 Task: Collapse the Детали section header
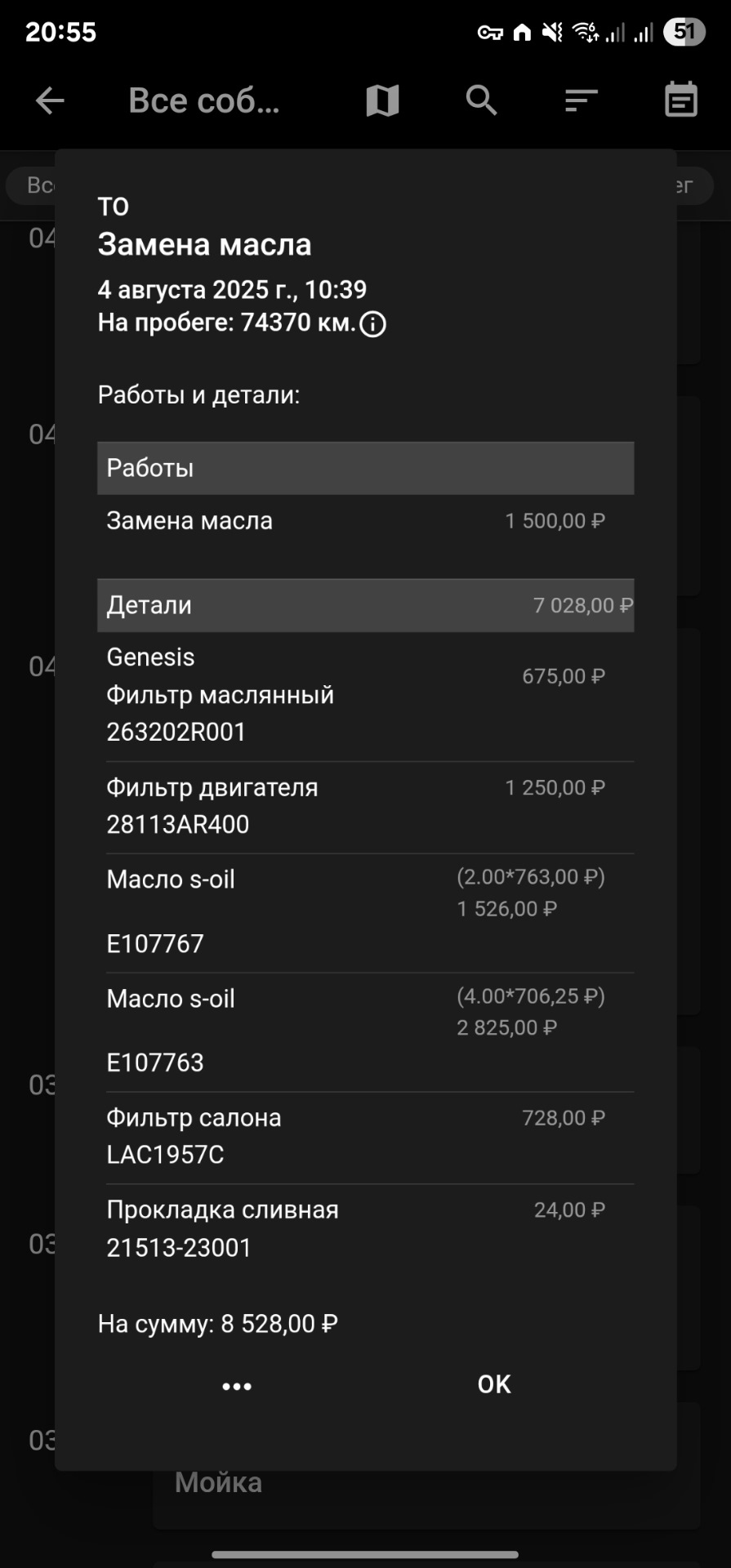point(365,605)
